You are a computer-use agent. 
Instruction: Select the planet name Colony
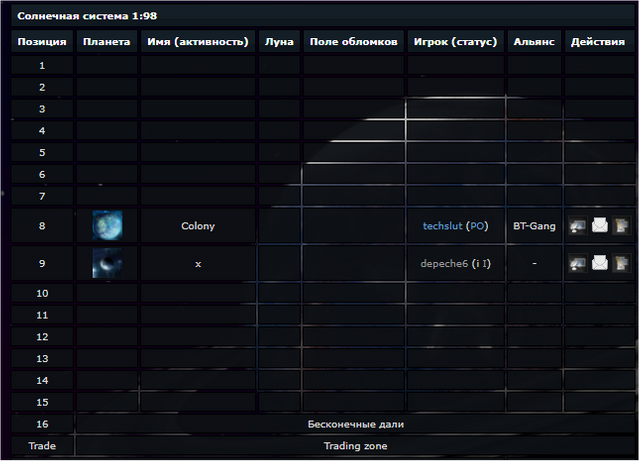(198, 226)
